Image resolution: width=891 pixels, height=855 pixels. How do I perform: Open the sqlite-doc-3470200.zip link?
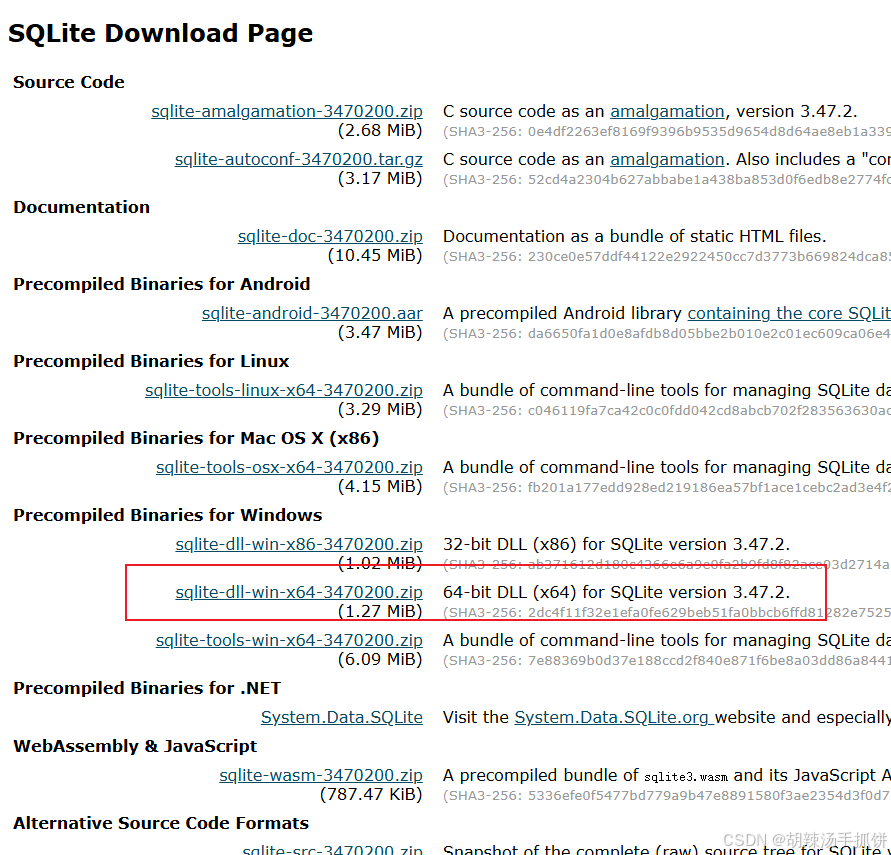click(330, 236)
